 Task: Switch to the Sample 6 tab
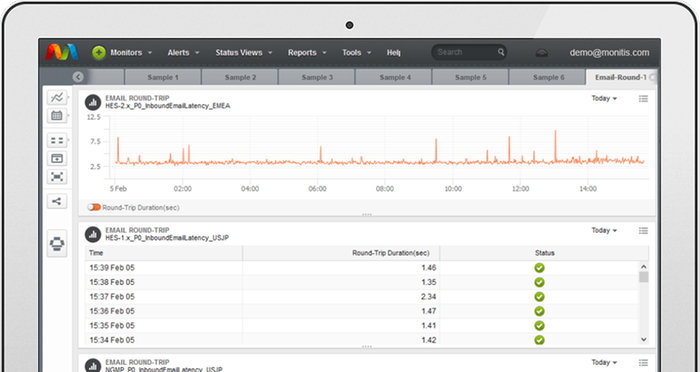(x=547, y=77)
